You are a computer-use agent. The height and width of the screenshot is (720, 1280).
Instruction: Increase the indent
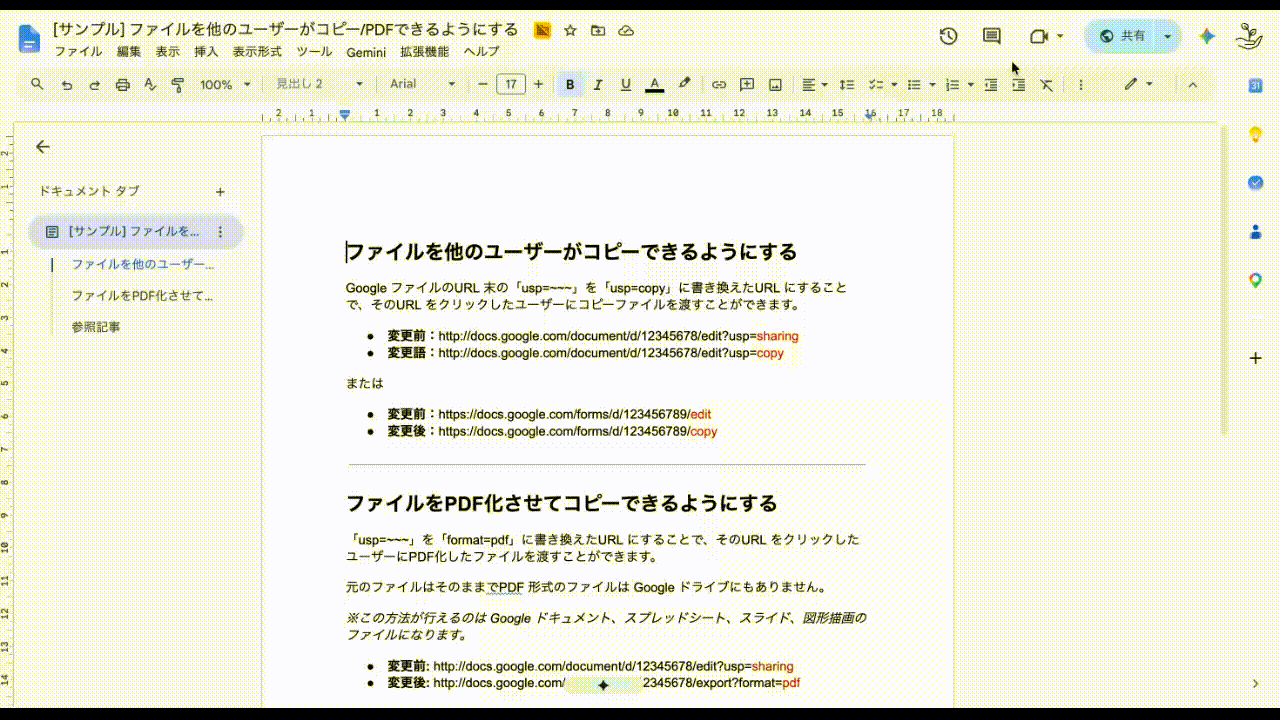1018,85
